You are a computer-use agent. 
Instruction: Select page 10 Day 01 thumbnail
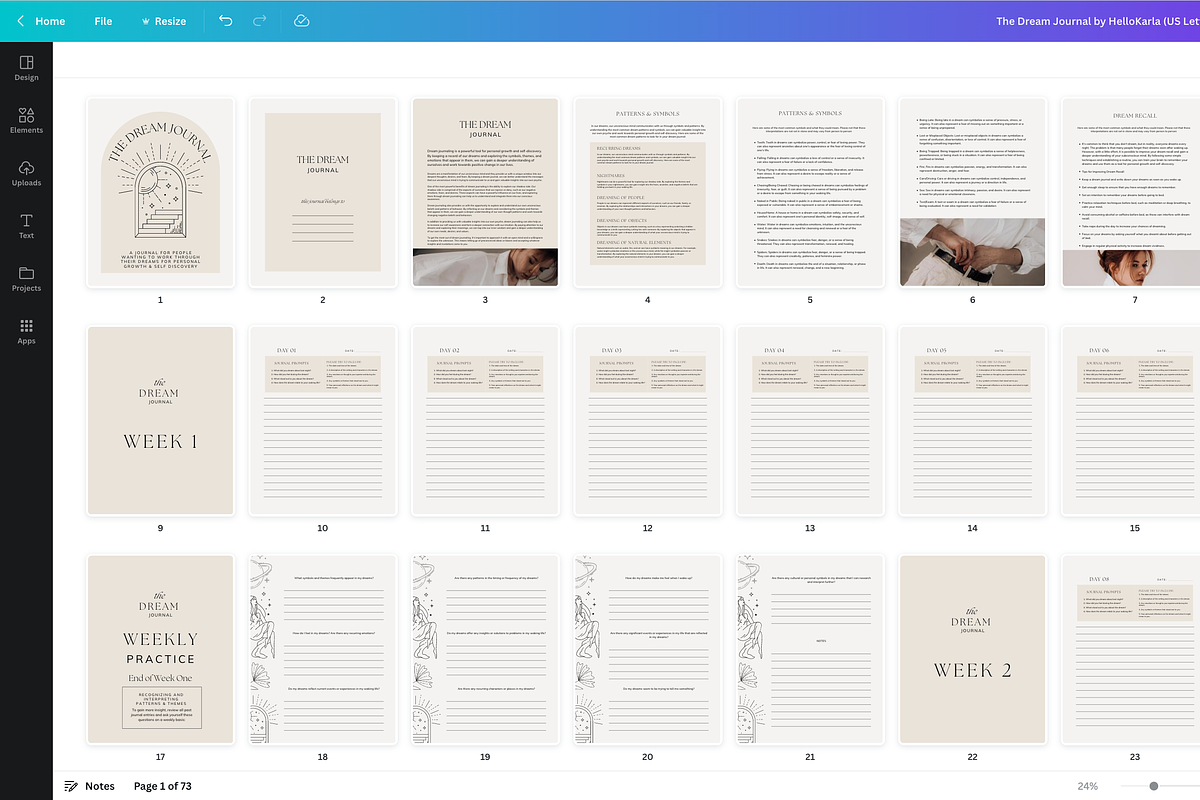(x=323, y=420)
